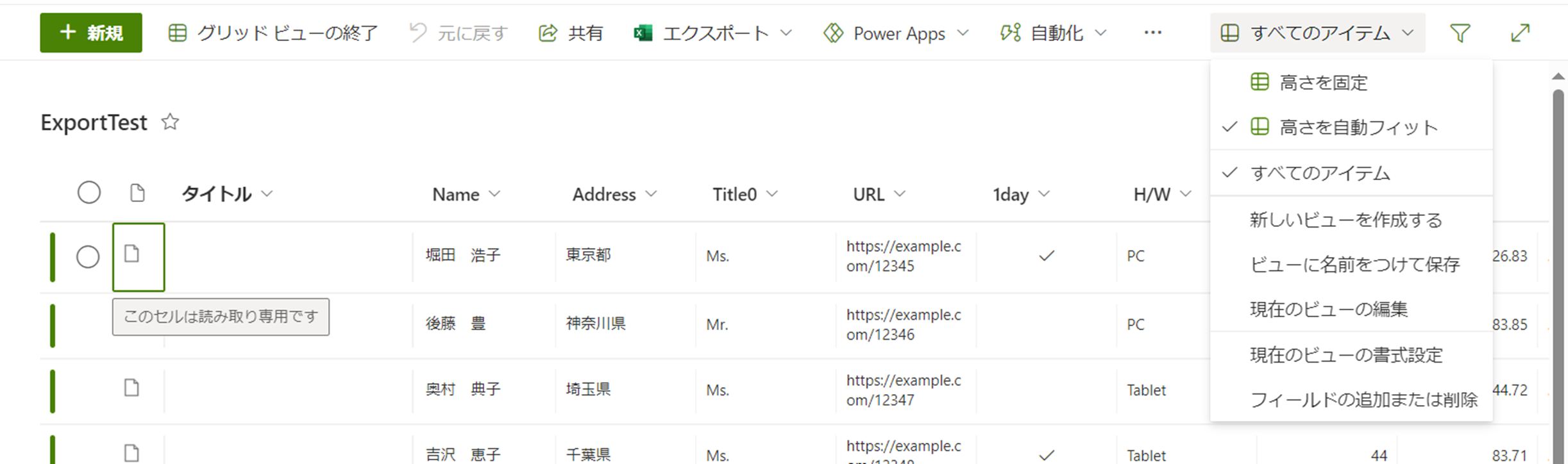Click the Excel エクスポート icon
The width and height of the screenshot is (1568, 464).
pyautogui.click(x=643, y=33)
